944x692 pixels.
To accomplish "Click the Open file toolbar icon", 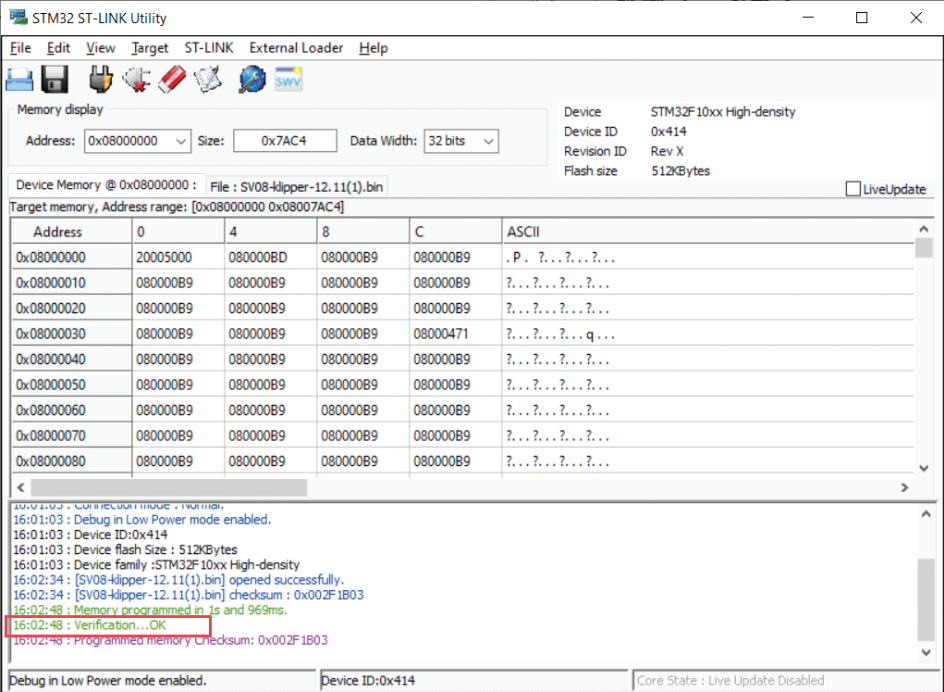I will (x=20, y=79).
